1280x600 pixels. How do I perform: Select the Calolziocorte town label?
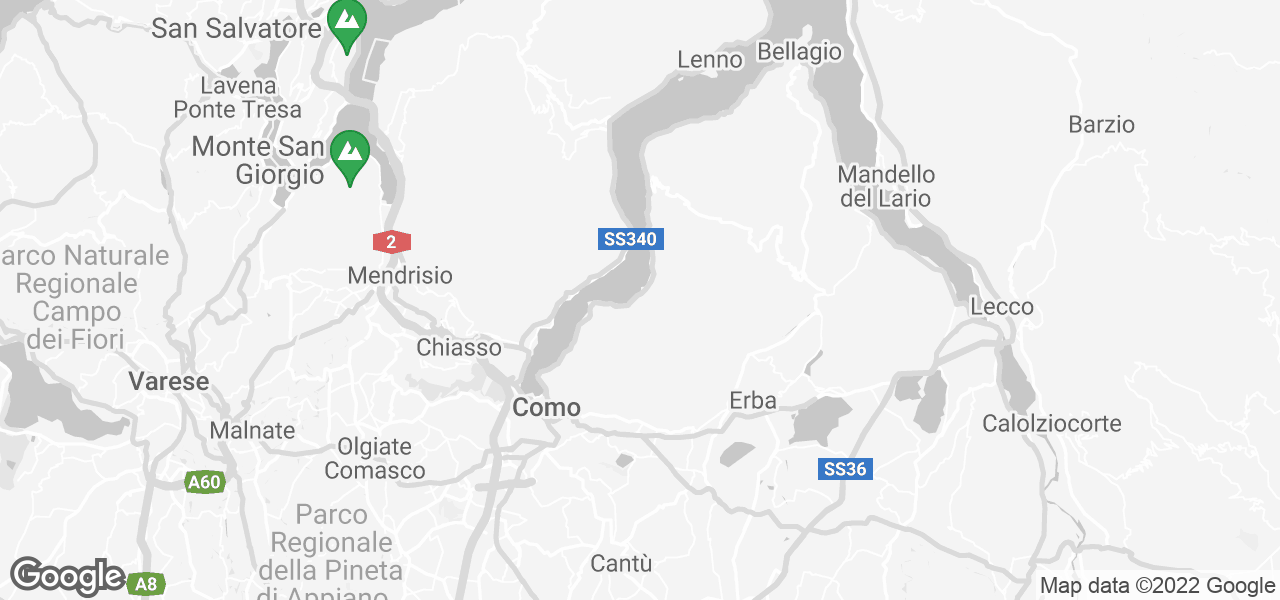tap(1052, 423)
